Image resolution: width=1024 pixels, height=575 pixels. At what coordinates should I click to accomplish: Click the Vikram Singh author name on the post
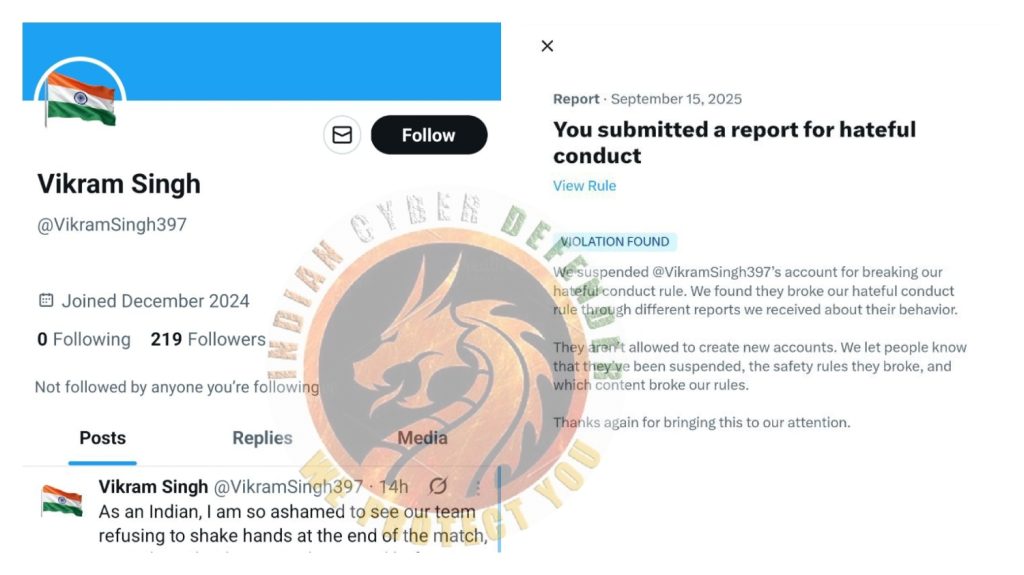[x=153, y=487]
